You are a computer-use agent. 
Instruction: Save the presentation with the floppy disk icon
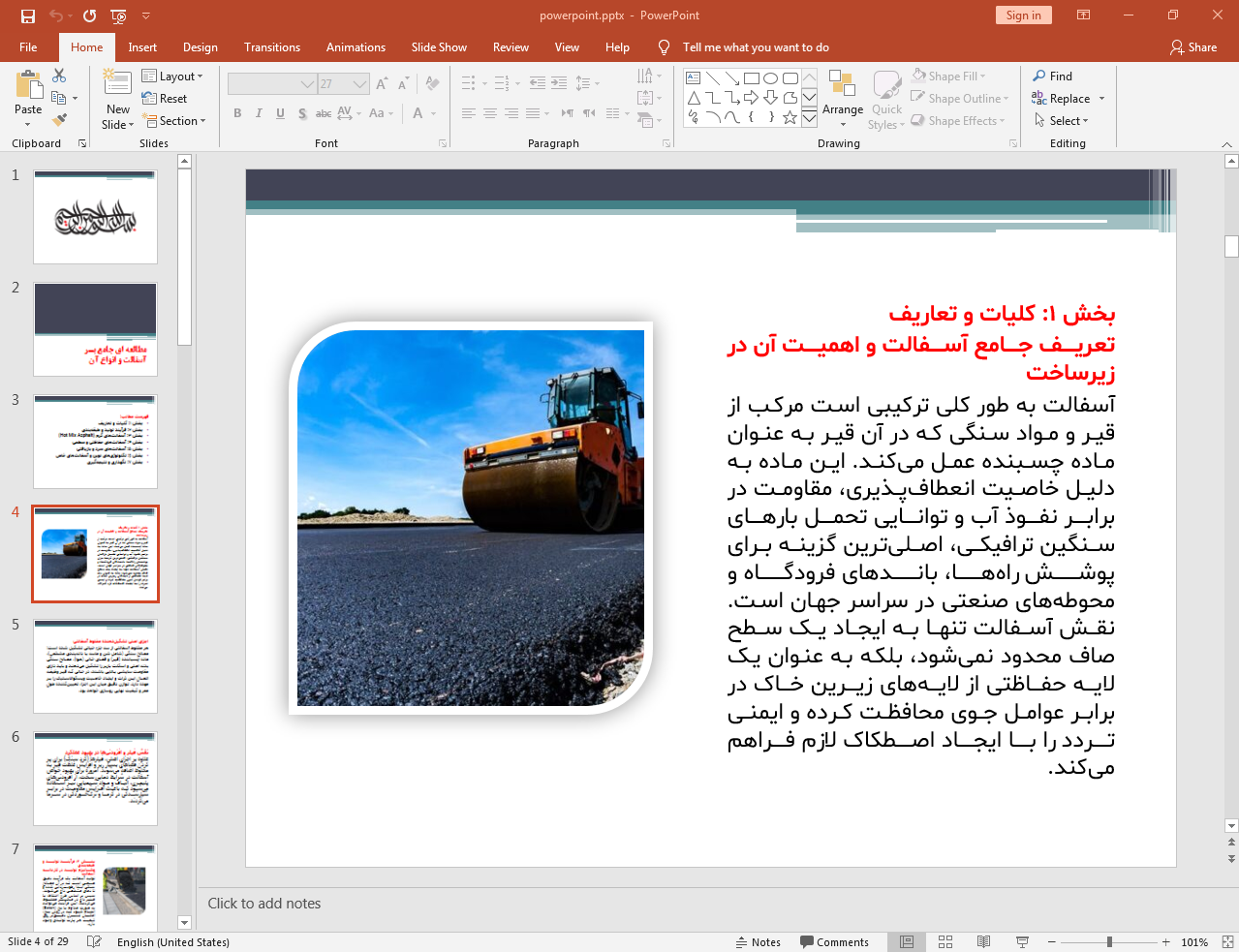pos(28,15)
